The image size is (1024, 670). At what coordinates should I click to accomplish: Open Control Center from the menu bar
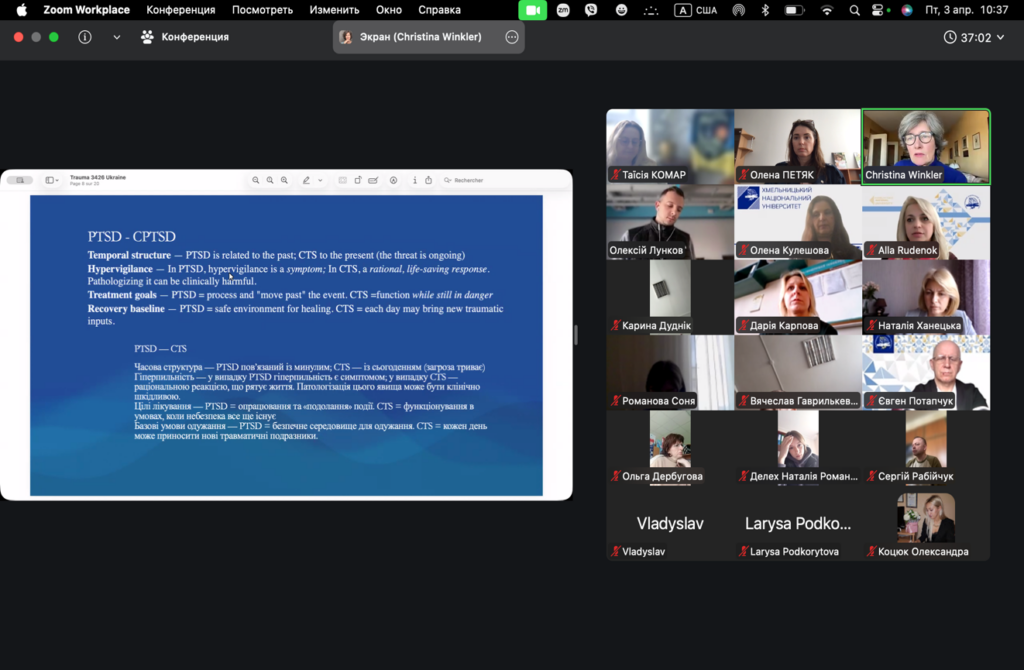(x=880, y=10)
